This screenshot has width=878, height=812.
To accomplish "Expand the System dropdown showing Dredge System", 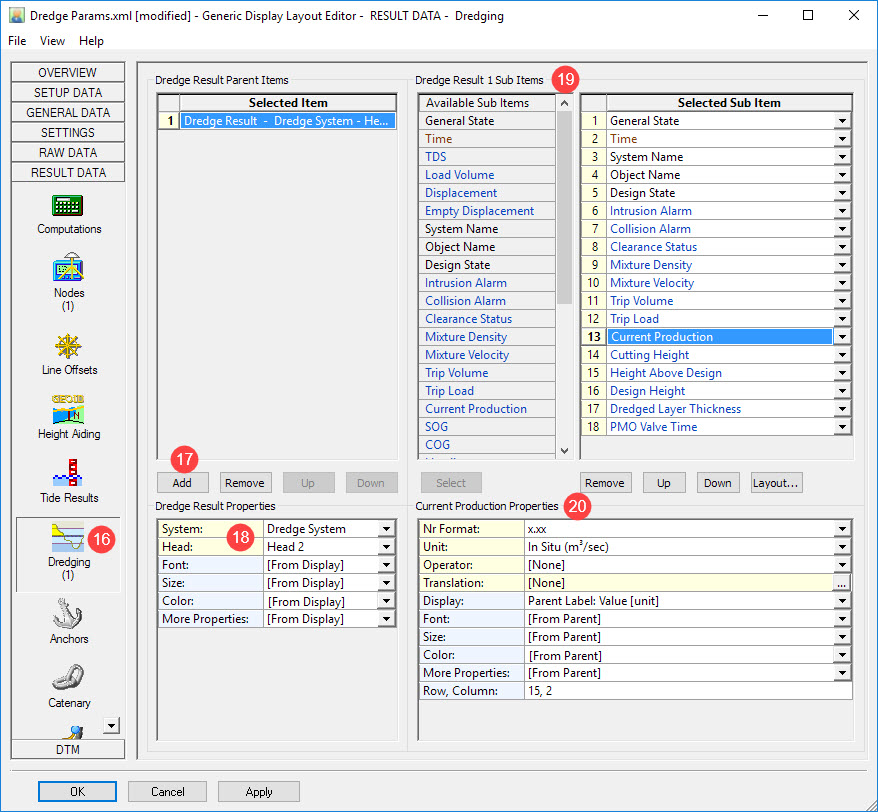I will (386, 529).
